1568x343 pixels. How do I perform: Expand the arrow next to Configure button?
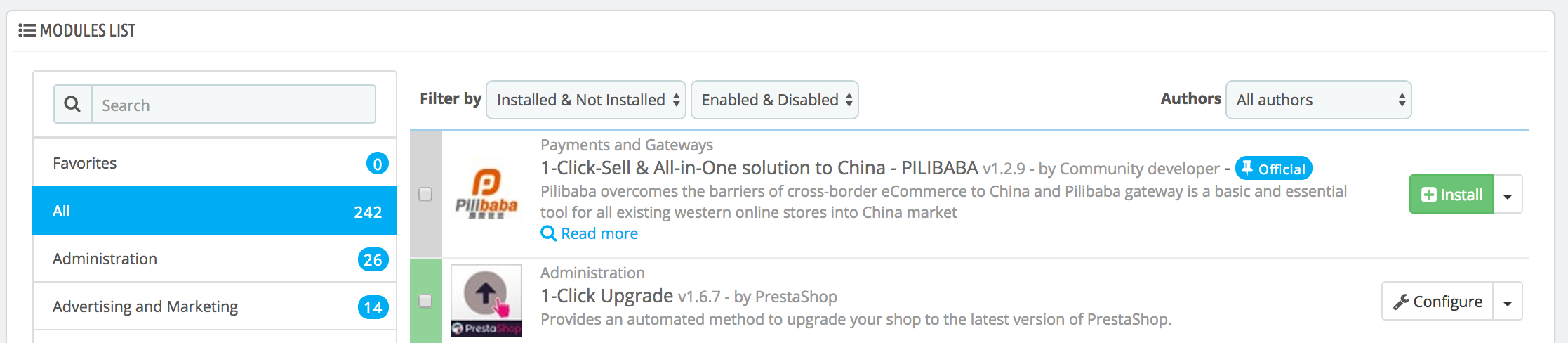tap(1508, 302)
